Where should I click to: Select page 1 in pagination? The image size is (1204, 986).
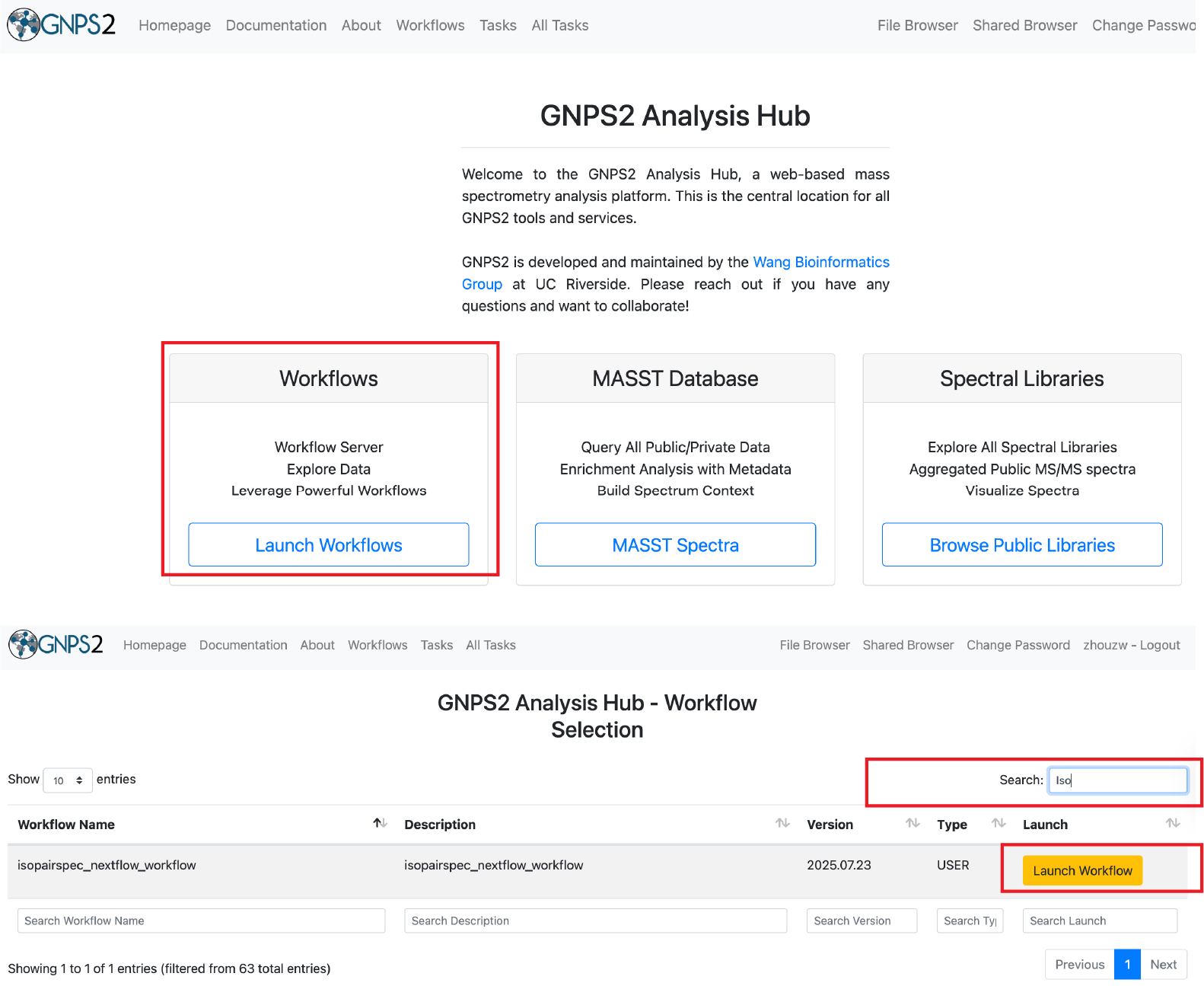coord(1127,964)
